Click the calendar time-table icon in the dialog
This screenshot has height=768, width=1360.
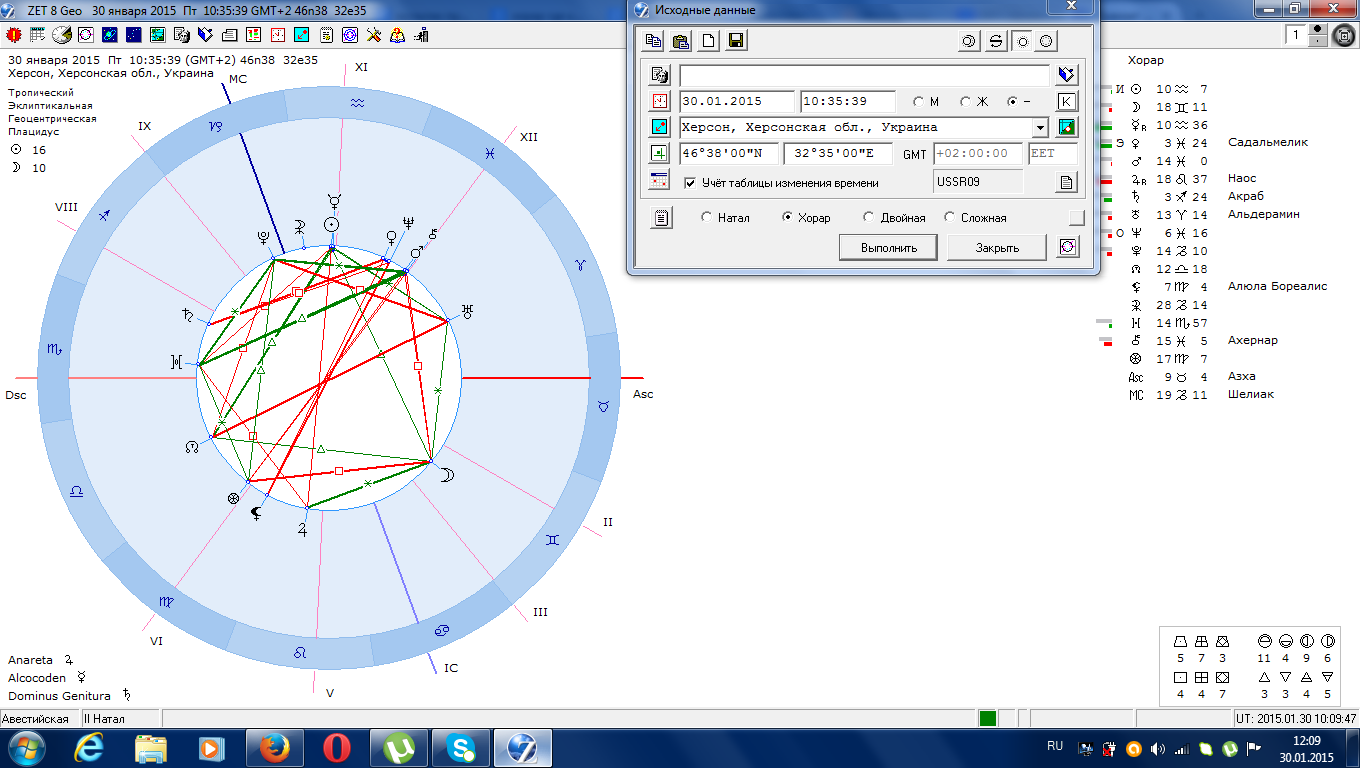point(659,181)
